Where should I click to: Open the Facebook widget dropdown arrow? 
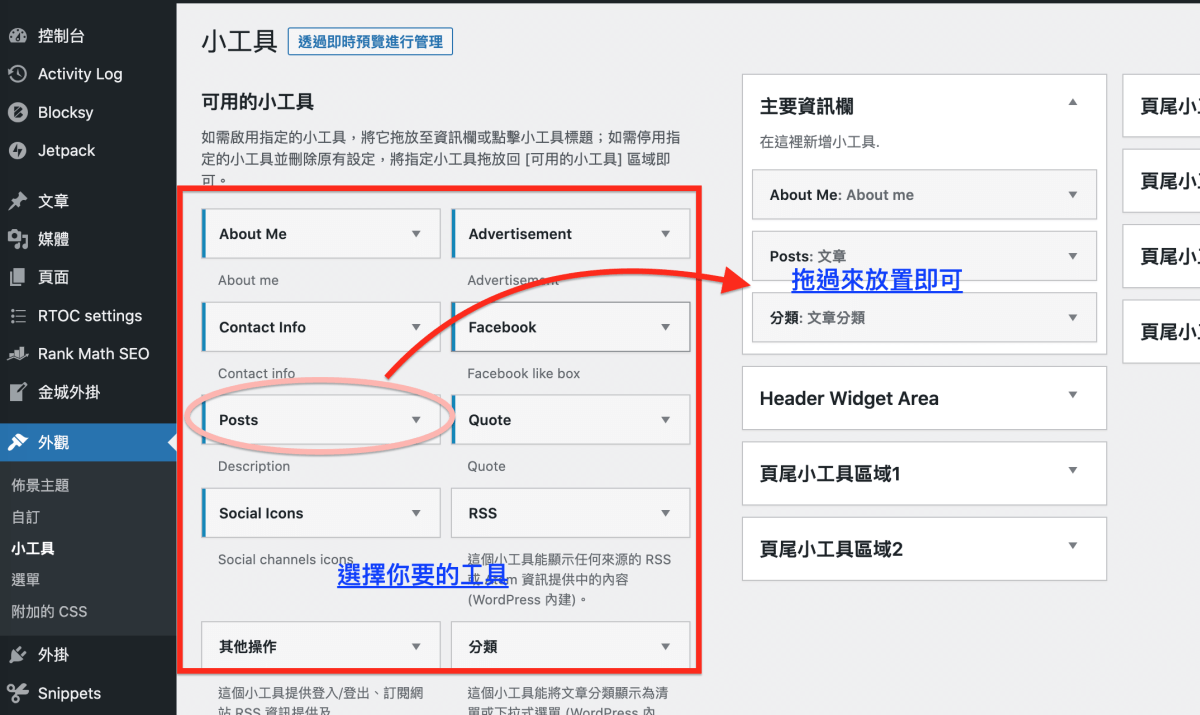pyautogui.click(x=665, y=327)
